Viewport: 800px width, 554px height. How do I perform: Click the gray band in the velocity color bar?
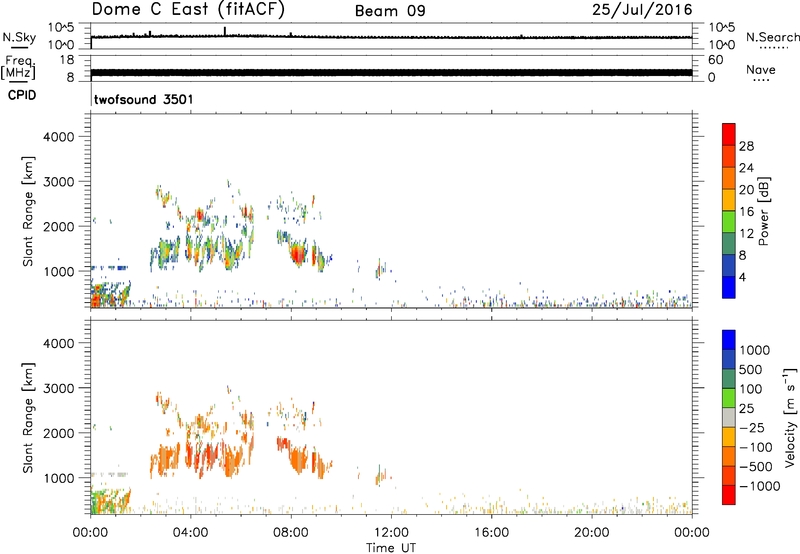(x=729, y=417)
